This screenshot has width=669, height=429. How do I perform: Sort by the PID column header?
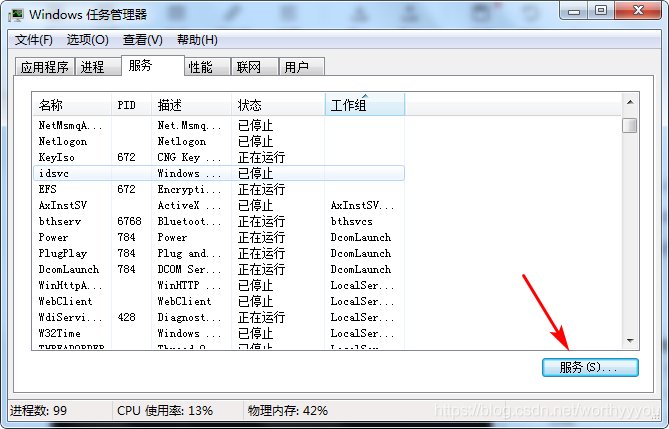(x=131, y=105)
